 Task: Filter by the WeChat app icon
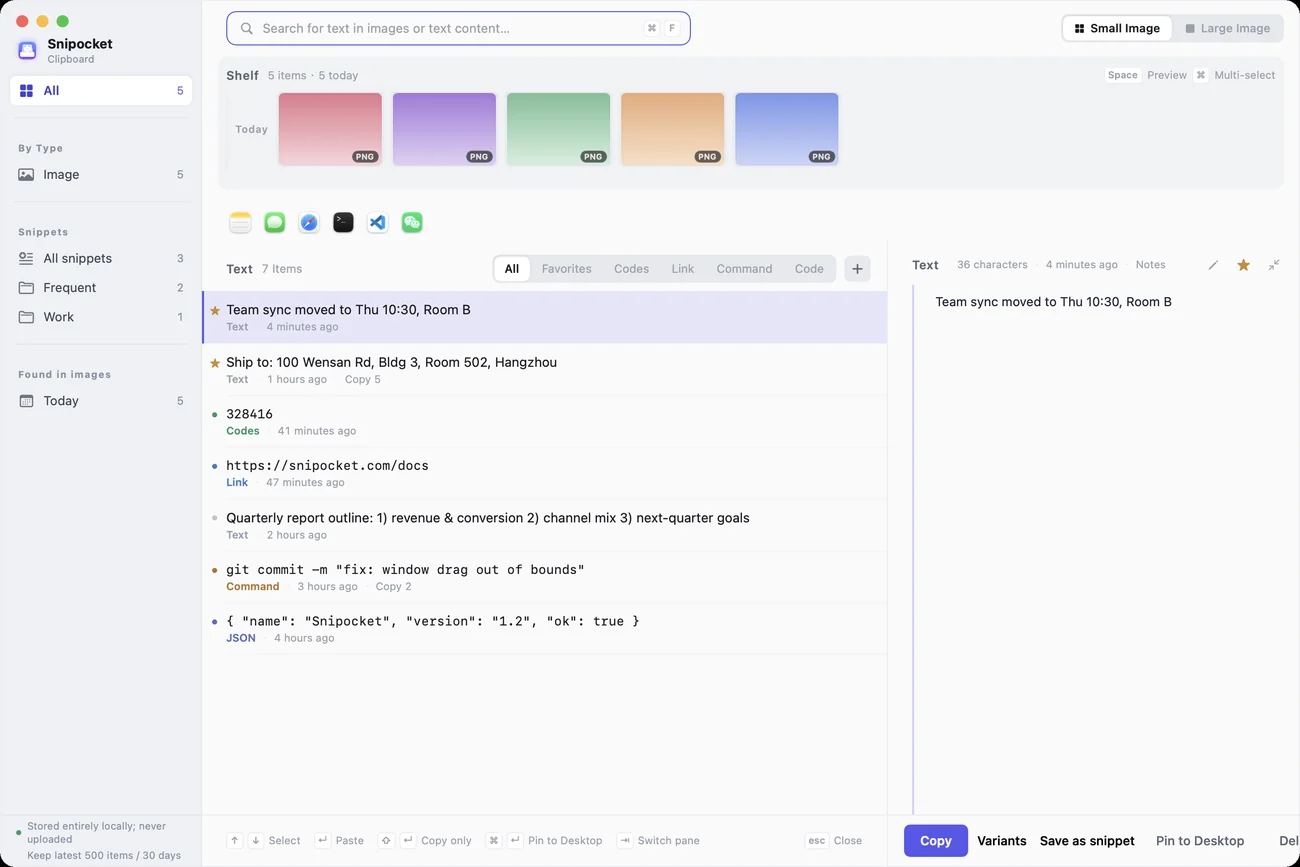coord(412,222)
